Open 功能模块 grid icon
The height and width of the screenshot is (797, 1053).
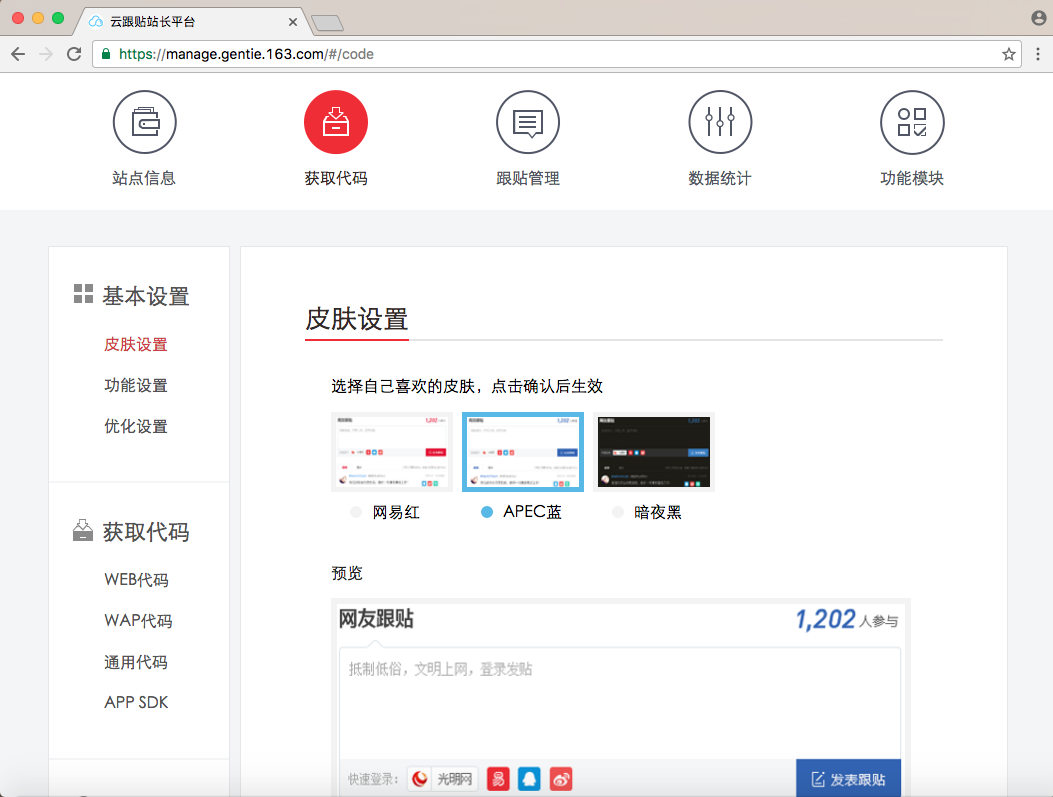click(911, 122)
